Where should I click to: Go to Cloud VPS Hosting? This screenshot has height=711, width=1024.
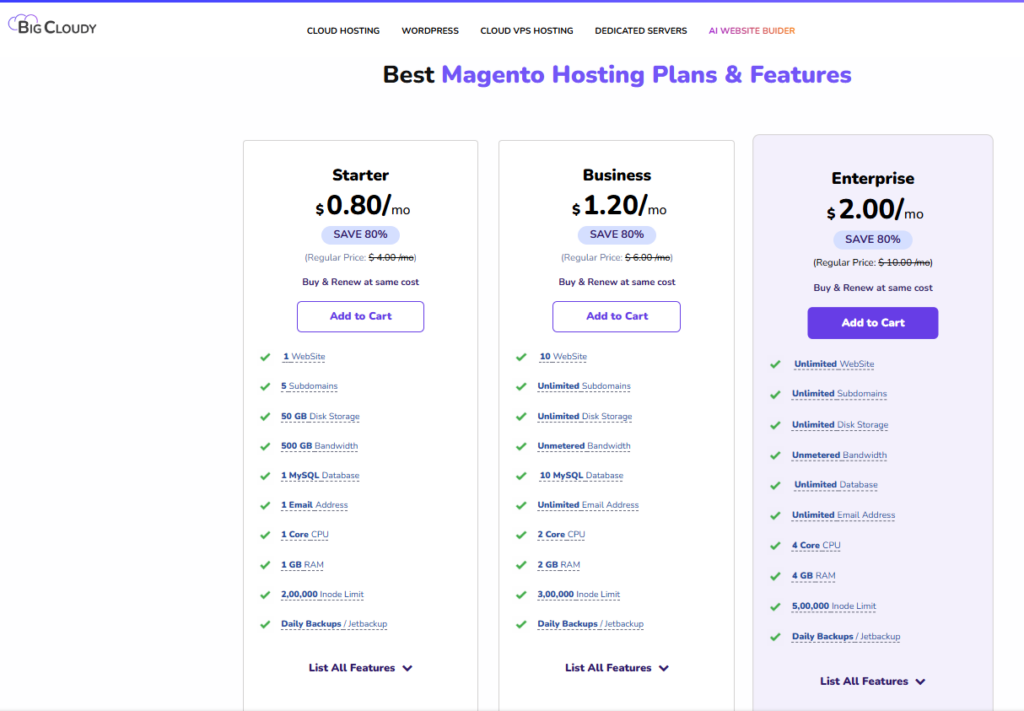(x=526, y=31)
